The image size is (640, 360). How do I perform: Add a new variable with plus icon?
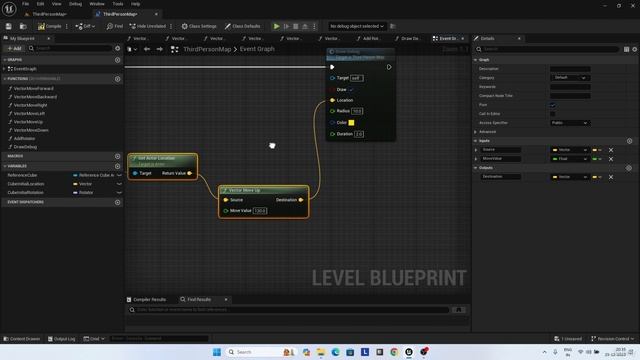coord(118,166)
